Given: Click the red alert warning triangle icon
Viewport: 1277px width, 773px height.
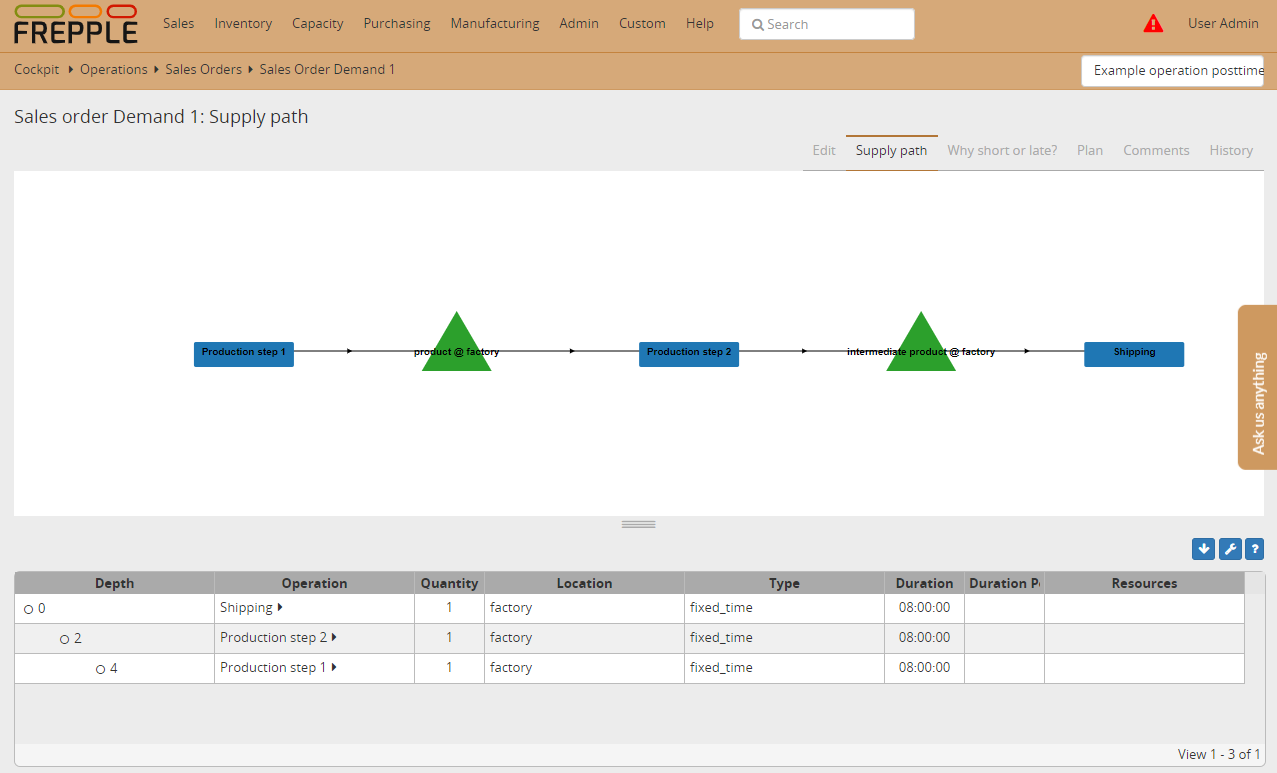Looking at the screenshot, I should [x=1153, y=24].
